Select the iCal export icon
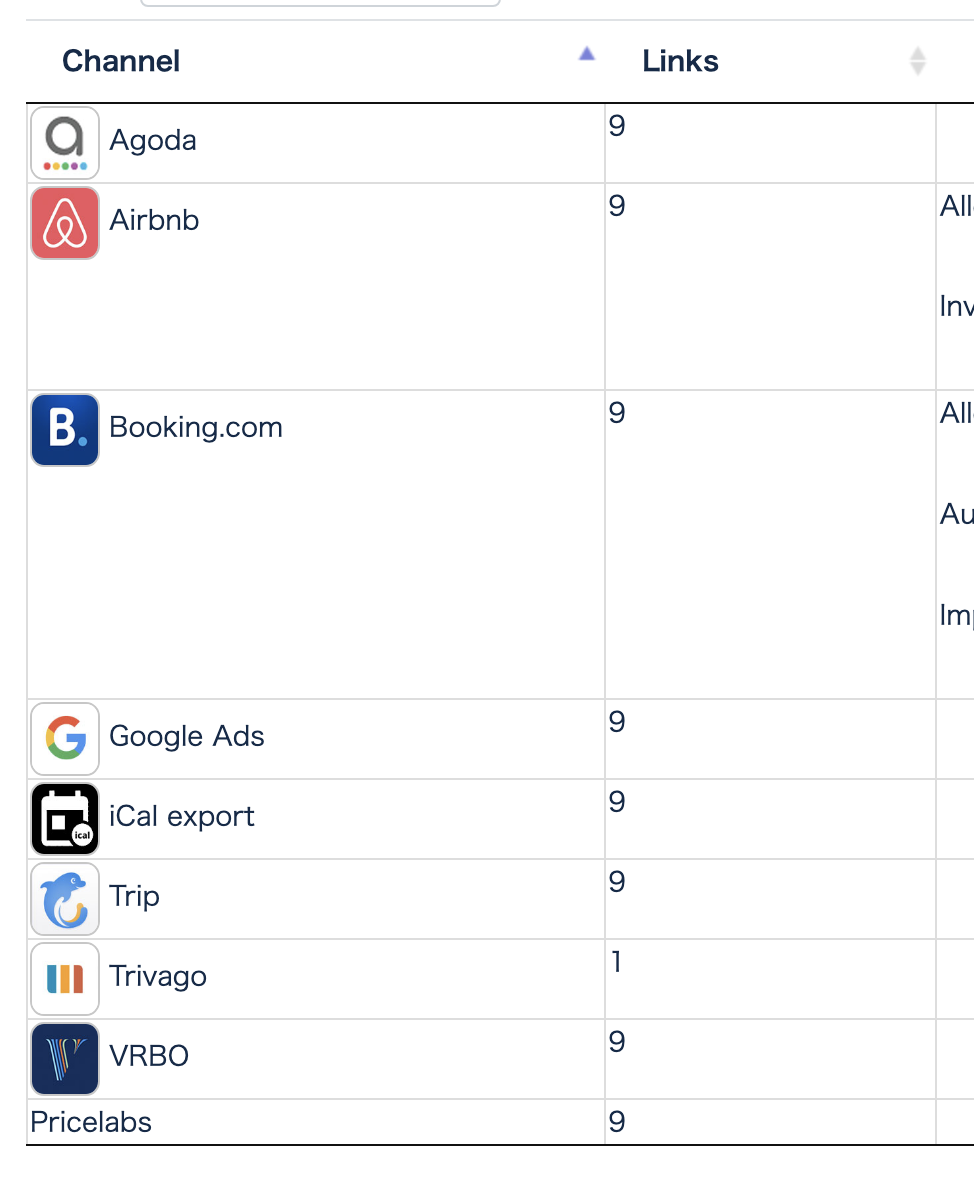Screen dimensions: 974x1194 (x=64, y=818)
